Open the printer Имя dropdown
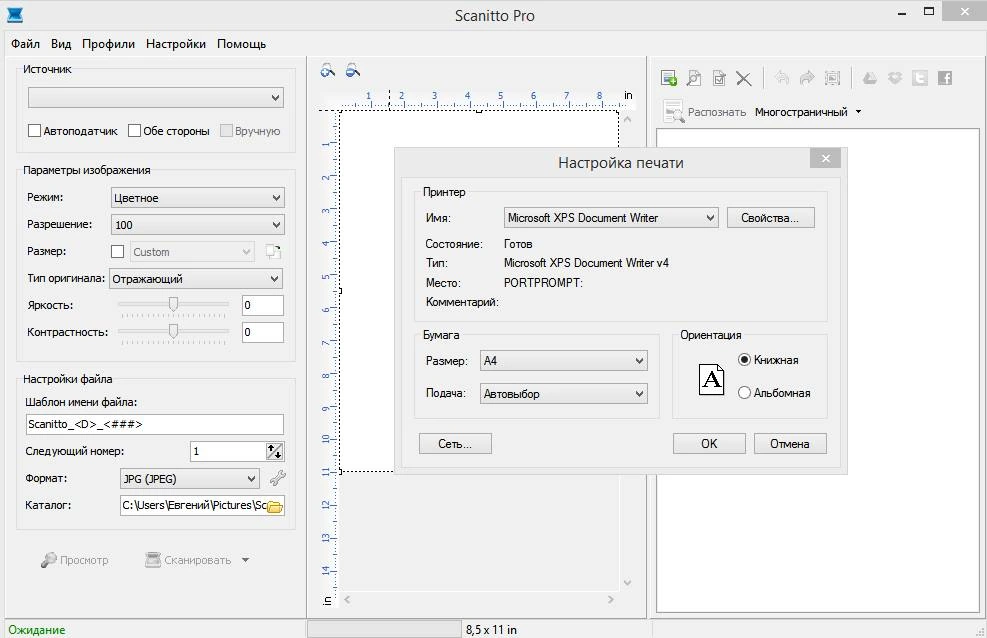 pyautogui.click(x=611, y=218)
